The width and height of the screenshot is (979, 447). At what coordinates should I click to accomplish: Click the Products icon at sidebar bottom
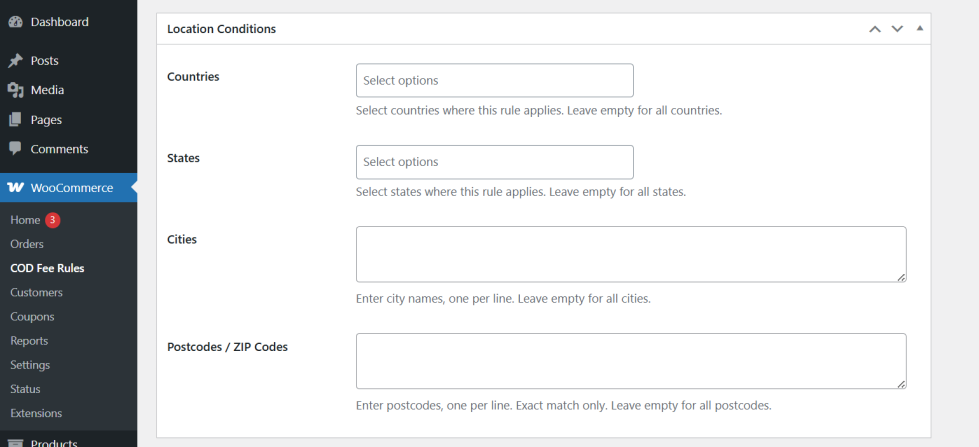tap(15, 442)
